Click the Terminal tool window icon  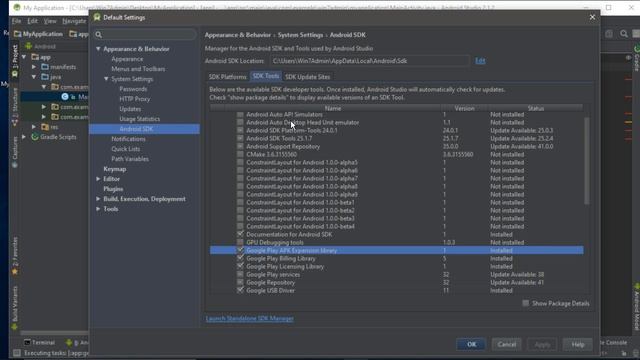[27, 342]
